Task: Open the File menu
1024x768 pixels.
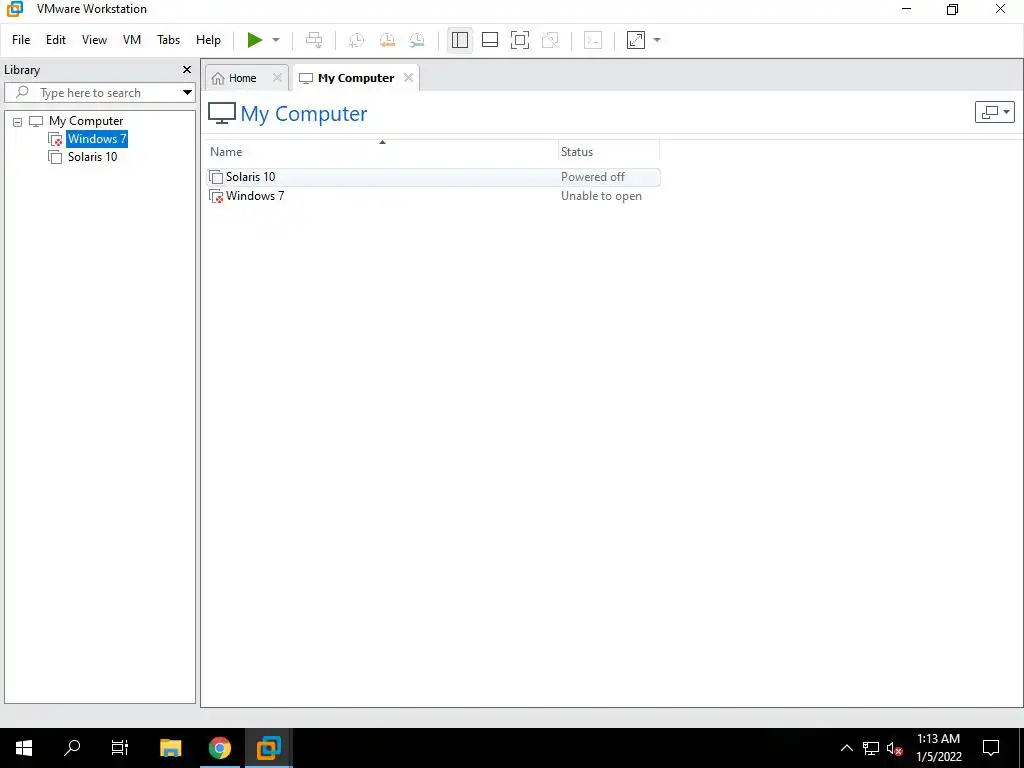Action: pos(21,40)
